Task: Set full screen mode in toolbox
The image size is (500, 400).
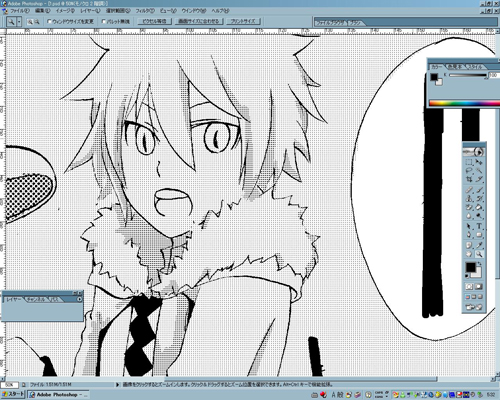Action: 480,297
